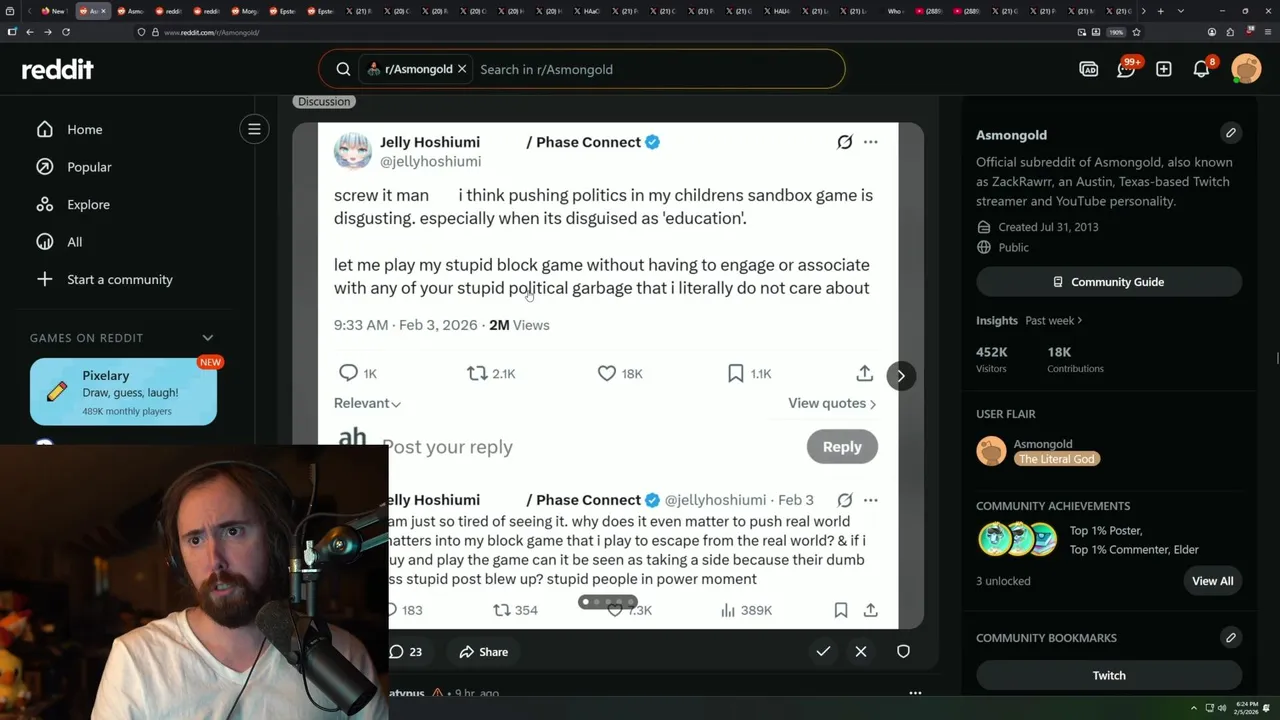
Task: Remove the r/Asmongold search filter
Action: click(462, 69)
